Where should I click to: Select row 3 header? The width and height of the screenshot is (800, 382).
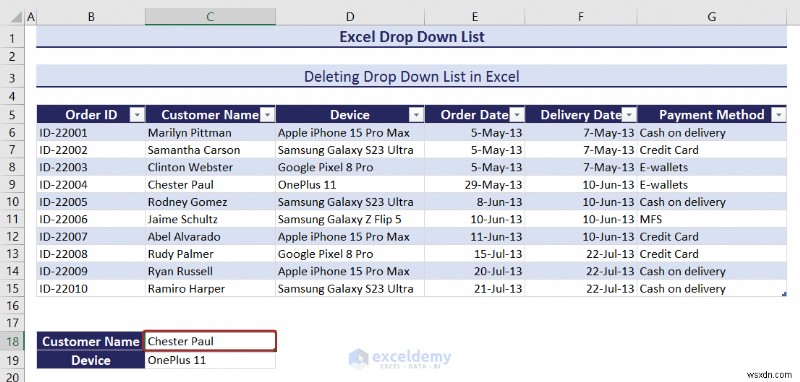12,77
